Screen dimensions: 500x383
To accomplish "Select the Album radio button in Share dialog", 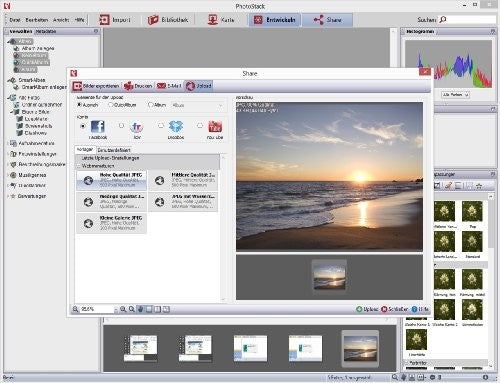I will click(150, 105).
